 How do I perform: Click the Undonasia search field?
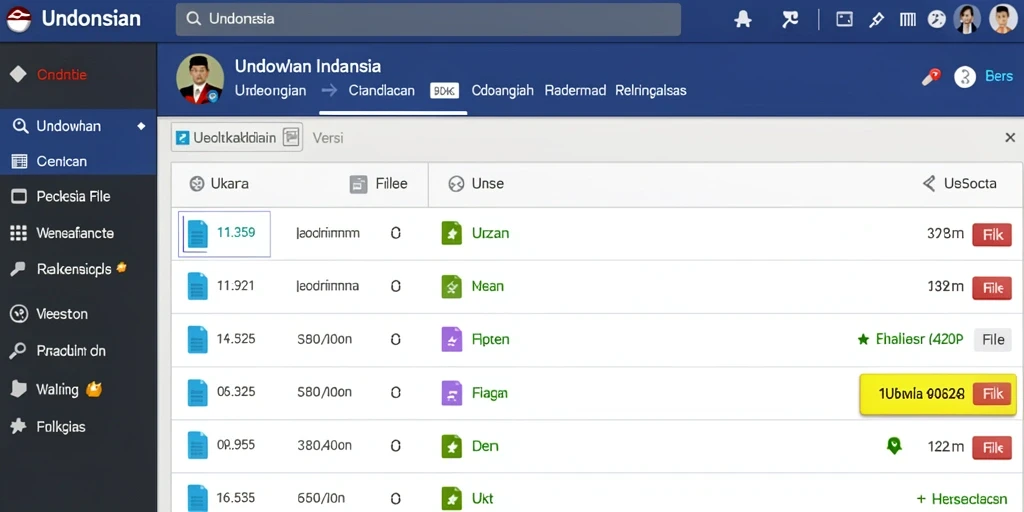[x=428, y=19]
